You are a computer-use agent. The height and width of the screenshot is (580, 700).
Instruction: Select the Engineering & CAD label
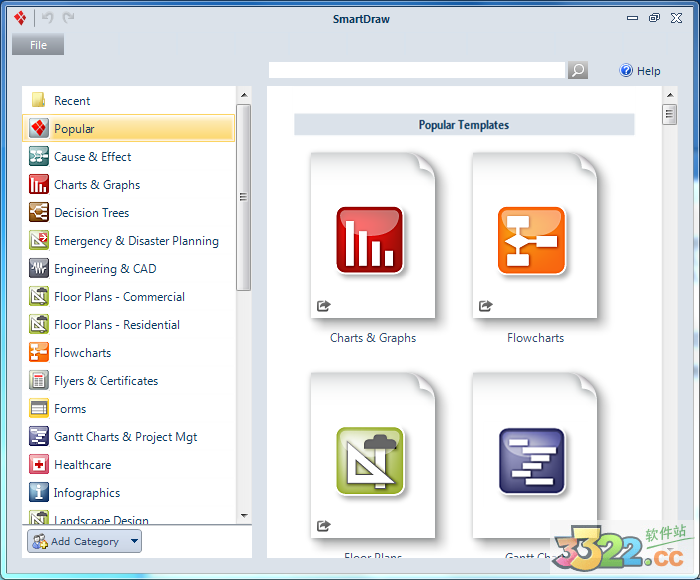click(105, 269)
